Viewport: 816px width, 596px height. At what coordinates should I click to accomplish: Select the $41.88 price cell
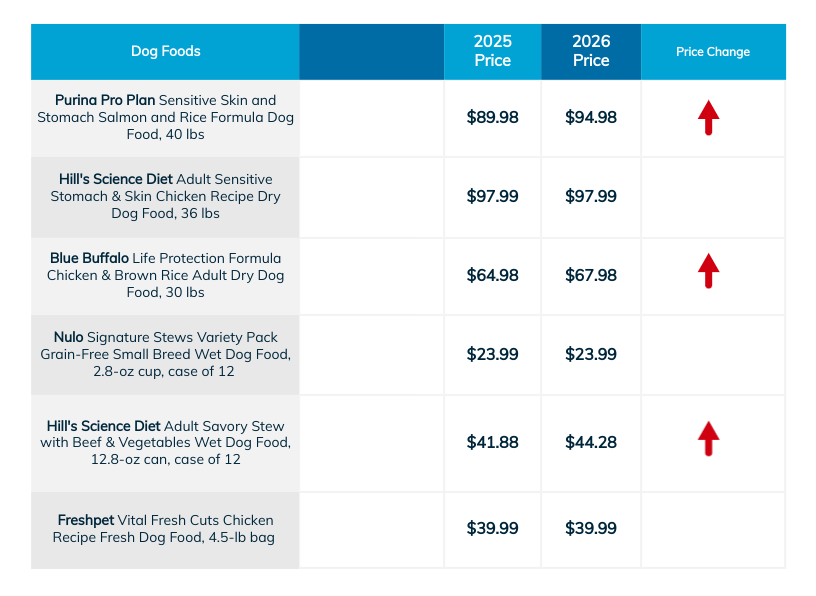click(492, 442)
